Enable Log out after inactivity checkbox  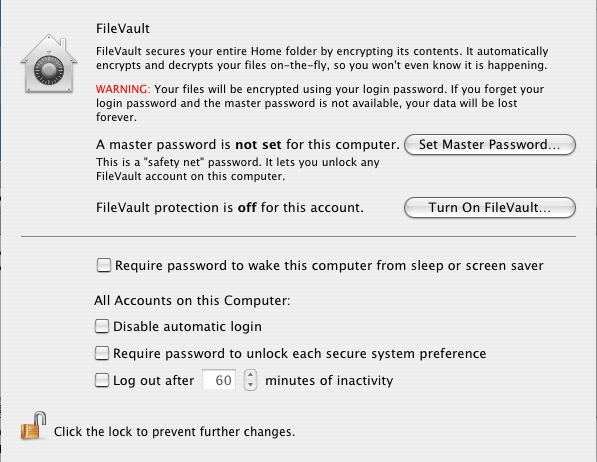(102, 380)
